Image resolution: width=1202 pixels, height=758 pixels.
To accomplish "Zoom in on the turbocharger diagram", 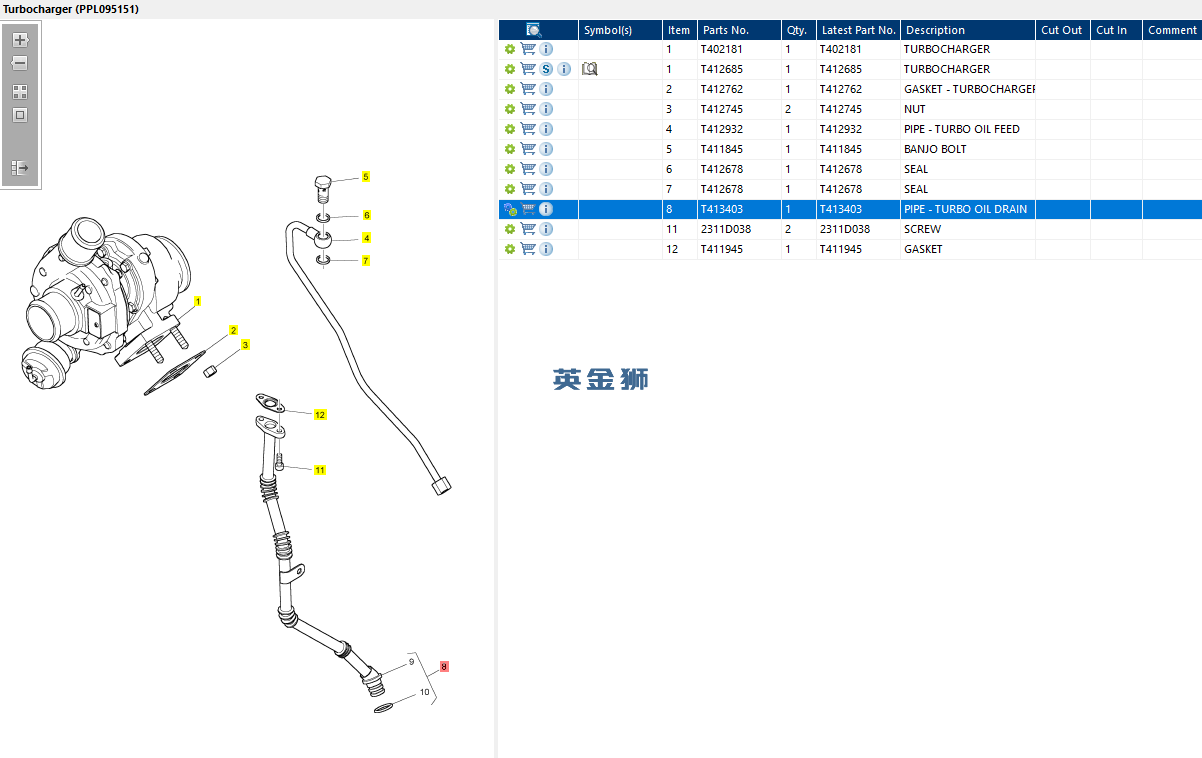I will [x=20, y=40].
